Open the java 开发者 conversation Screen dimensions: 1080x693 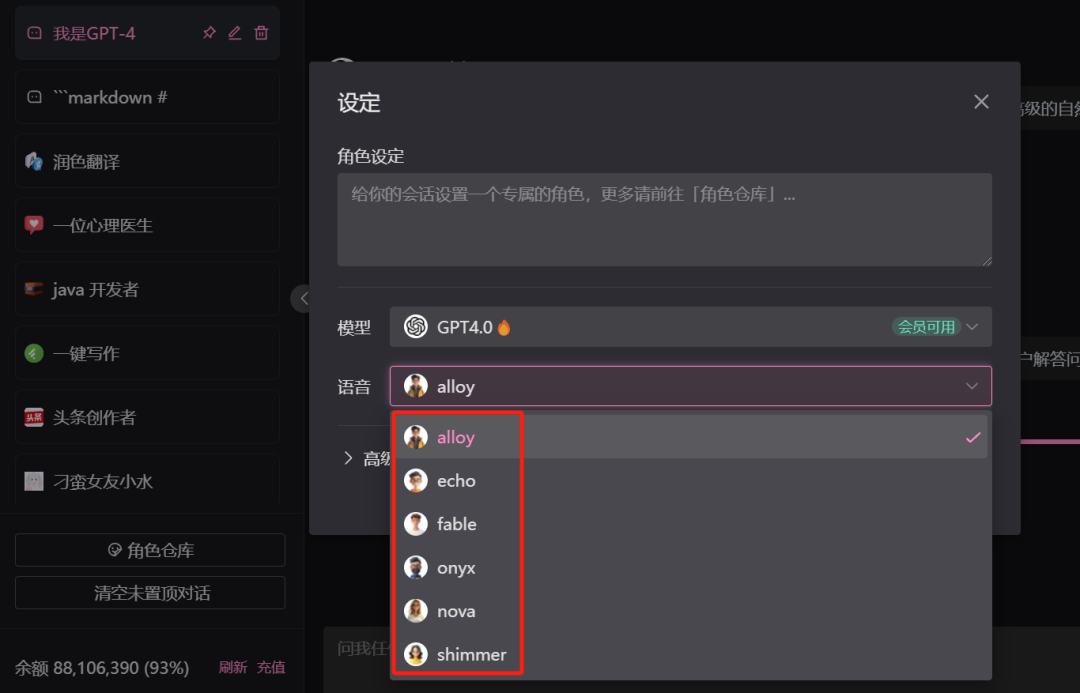pyautogui.click(x=147, y=289)
